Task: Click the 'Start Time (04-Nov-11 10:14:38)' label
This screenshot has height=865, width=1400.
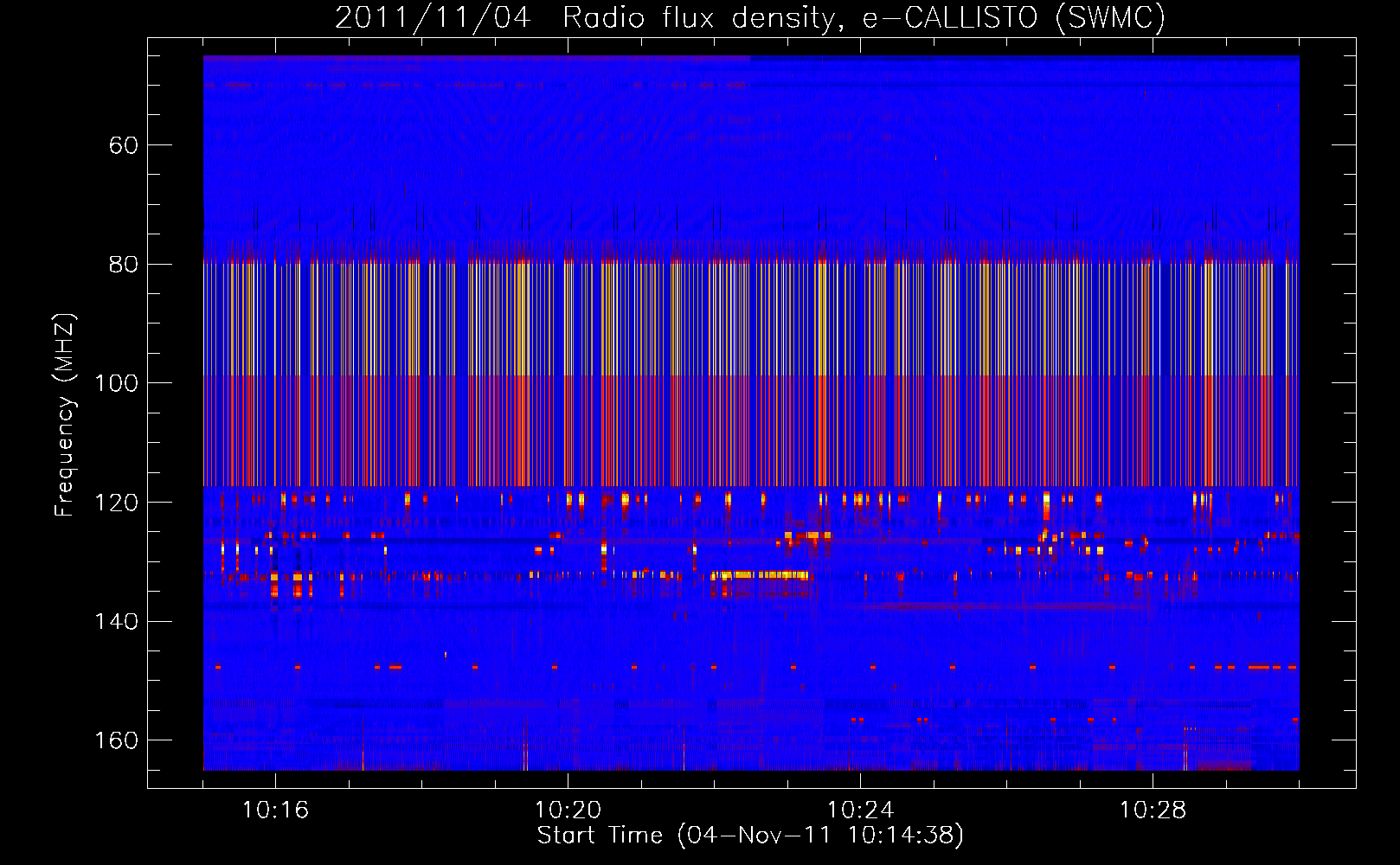Action: [x=750, y=836]
